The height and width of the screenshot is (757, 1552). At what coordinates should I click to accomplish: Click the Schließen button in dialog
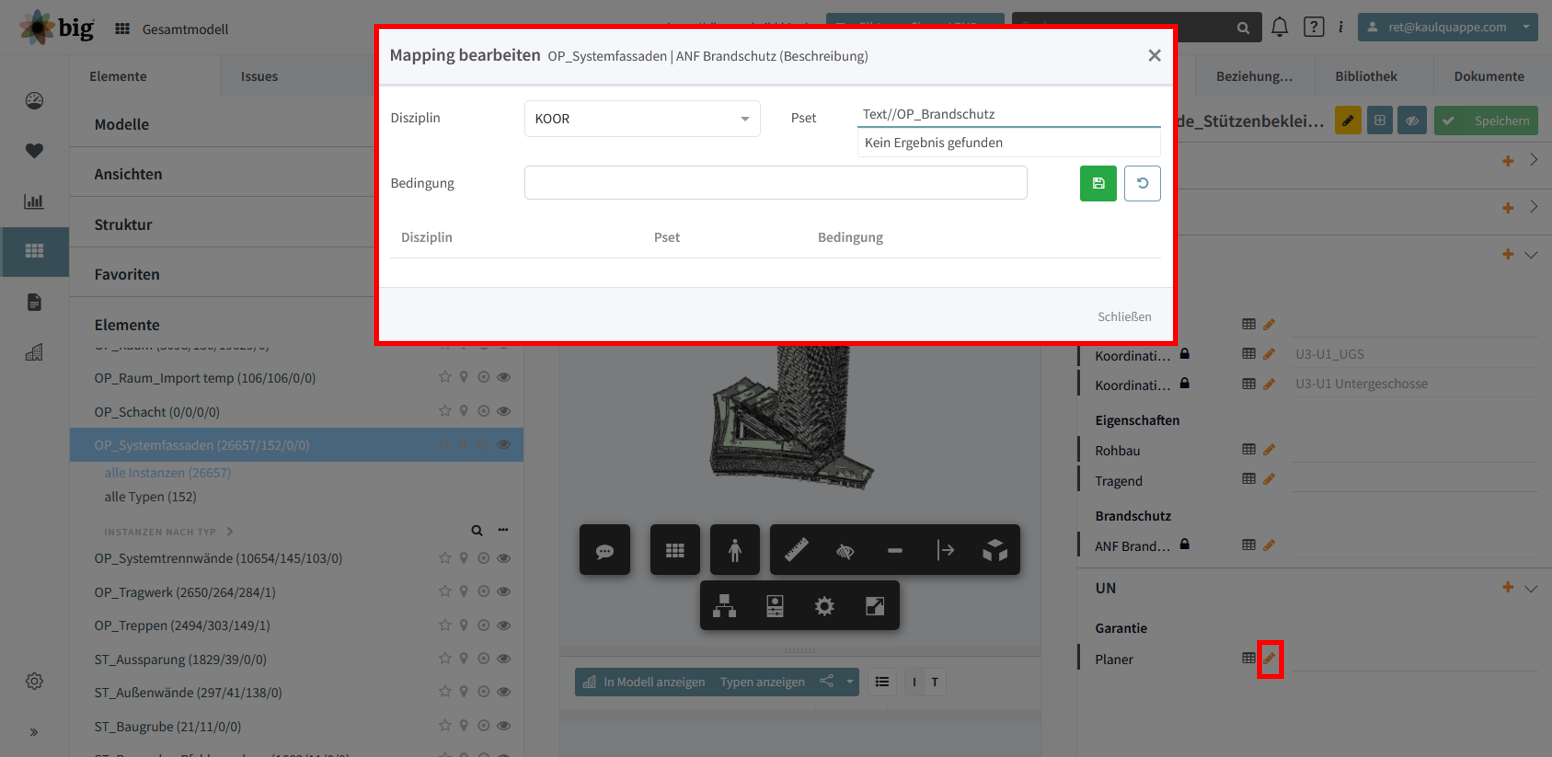1124,316
